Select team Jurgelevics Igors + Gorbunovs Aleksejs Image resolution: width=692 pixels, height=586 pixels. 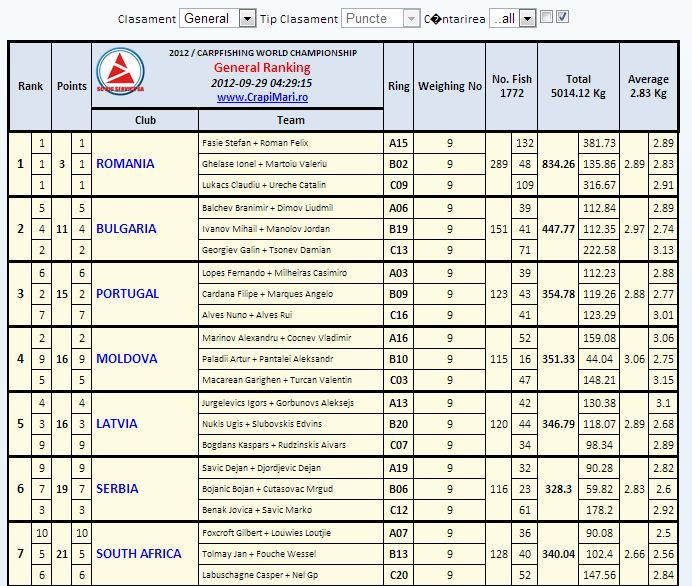pyautogui.click(x=278, y=403)
